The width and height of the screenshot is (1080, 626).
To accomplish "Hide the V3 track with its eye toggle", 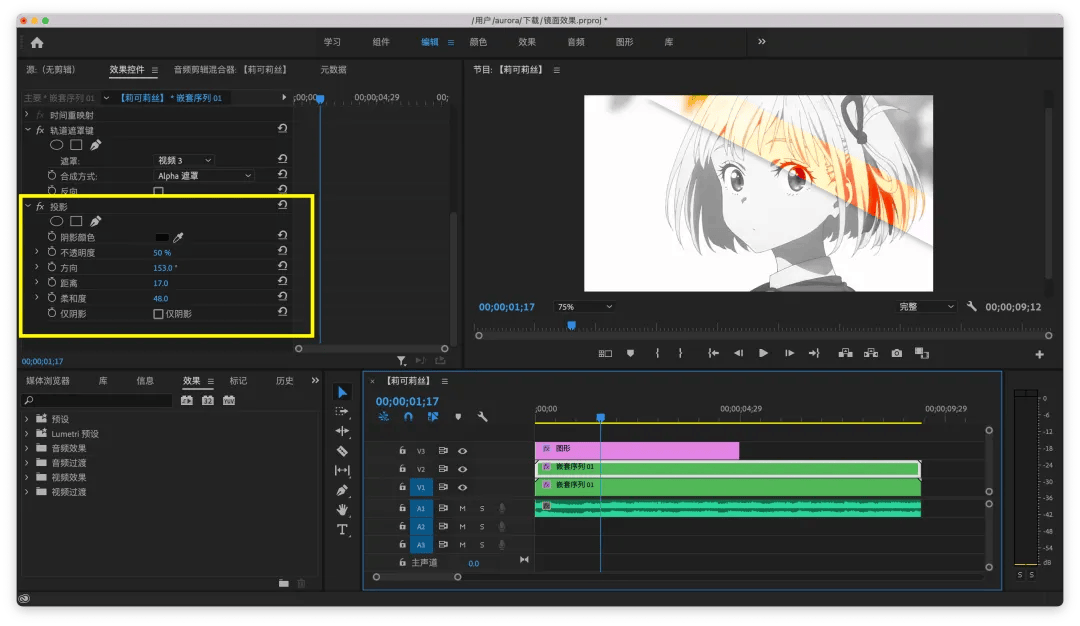I will click(463, 451).
